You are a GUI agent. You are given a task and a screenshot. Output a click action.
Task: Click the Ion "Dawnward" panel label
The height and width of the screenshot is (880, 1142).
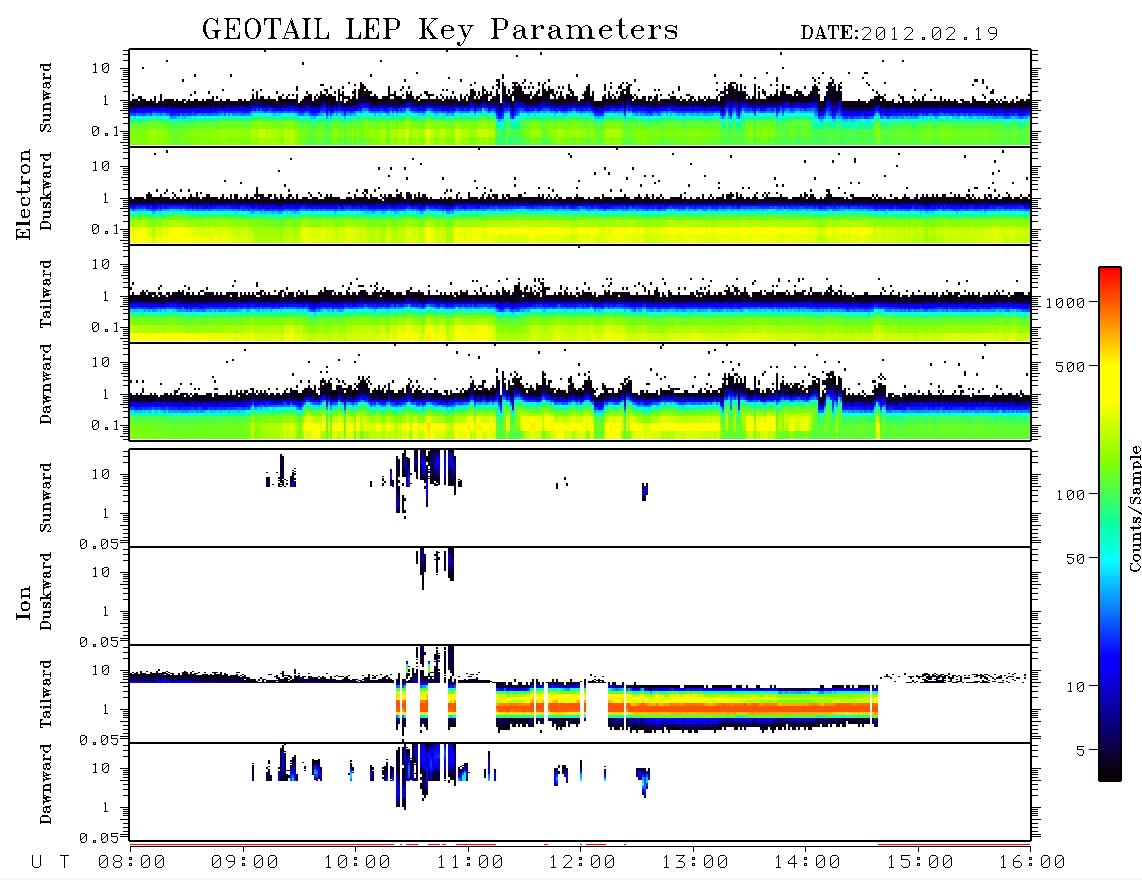tap(46, 784)
